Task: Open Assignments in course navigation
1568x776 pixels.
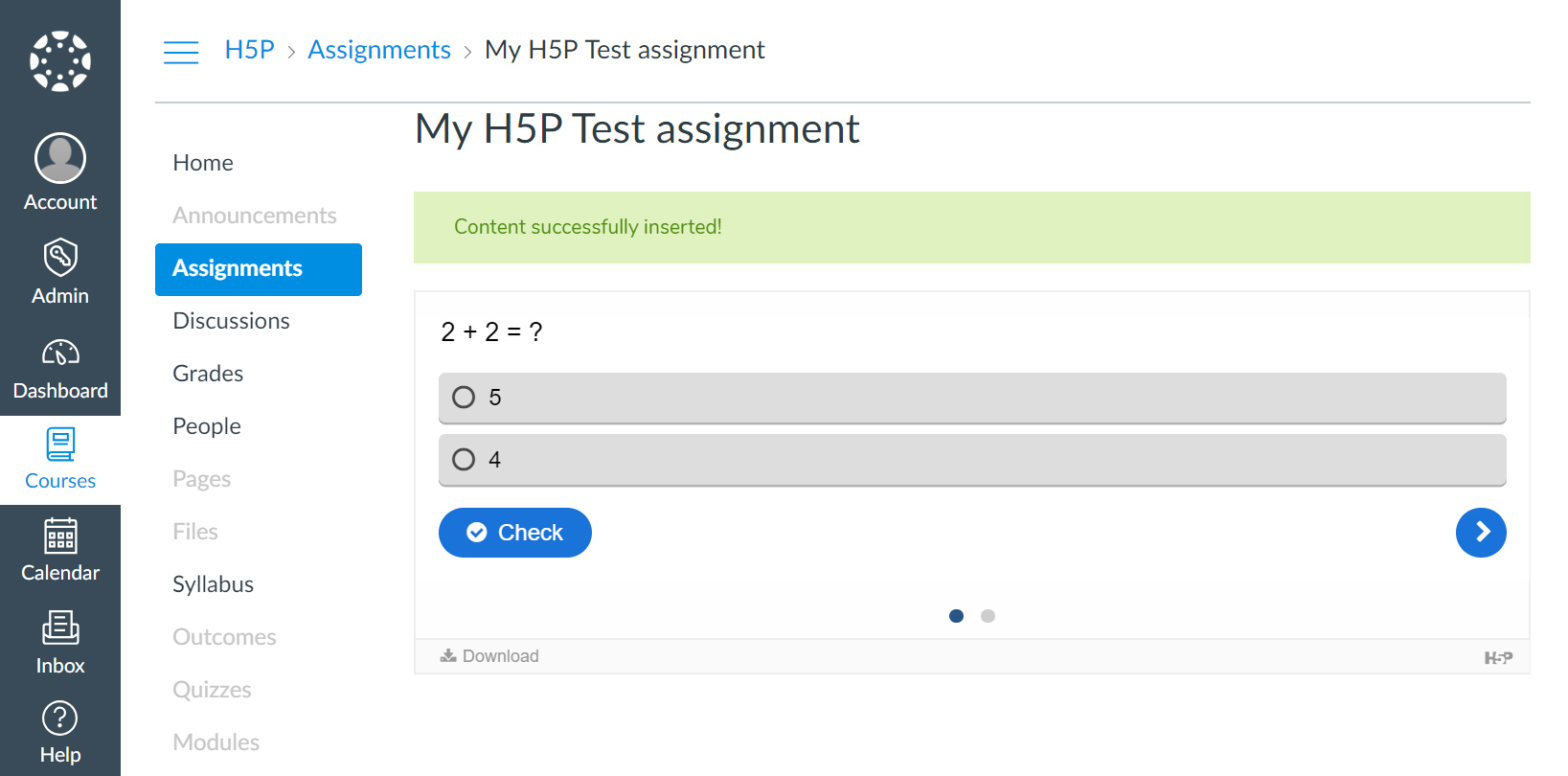Action: click(259, 269)
